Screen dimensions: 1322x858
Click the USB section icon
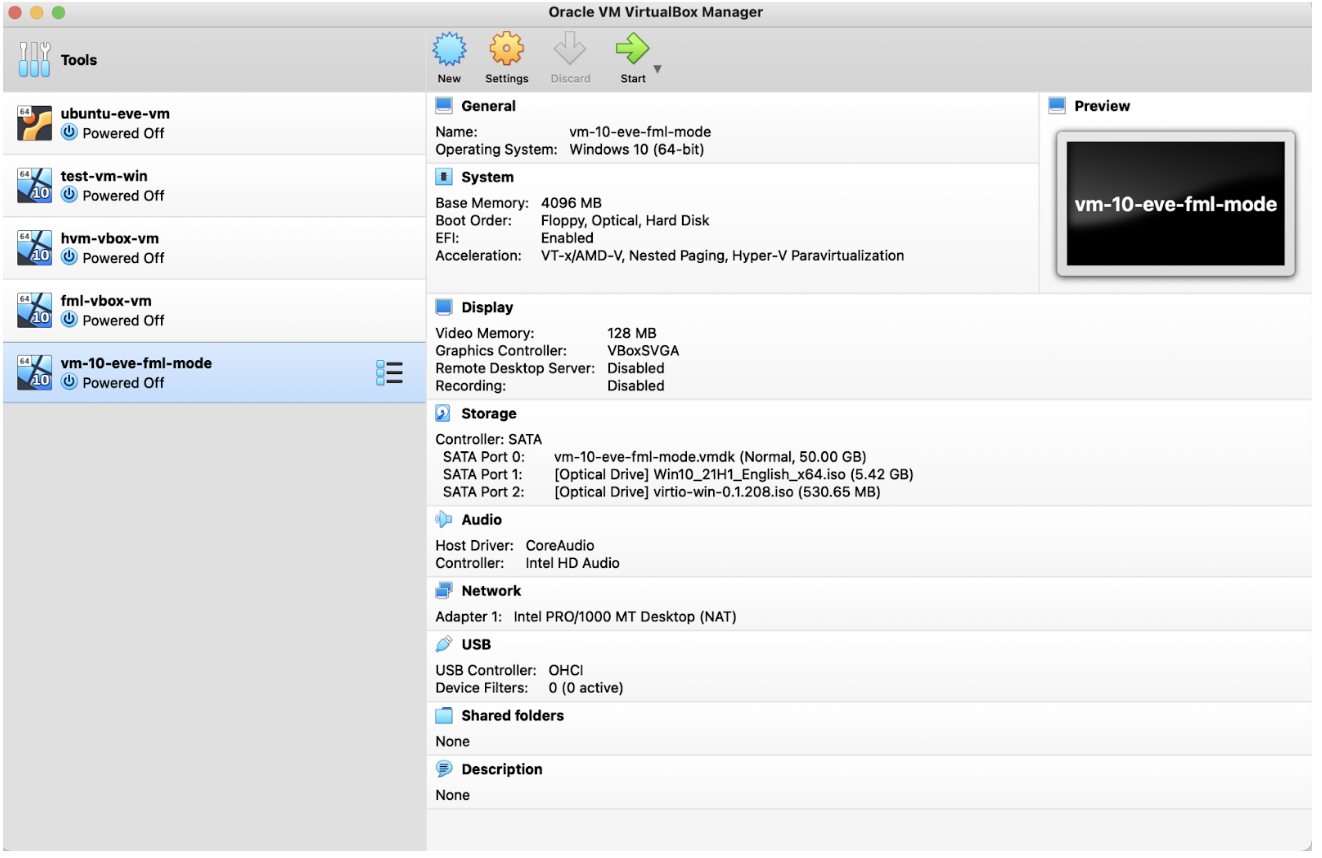pos(443,643)
